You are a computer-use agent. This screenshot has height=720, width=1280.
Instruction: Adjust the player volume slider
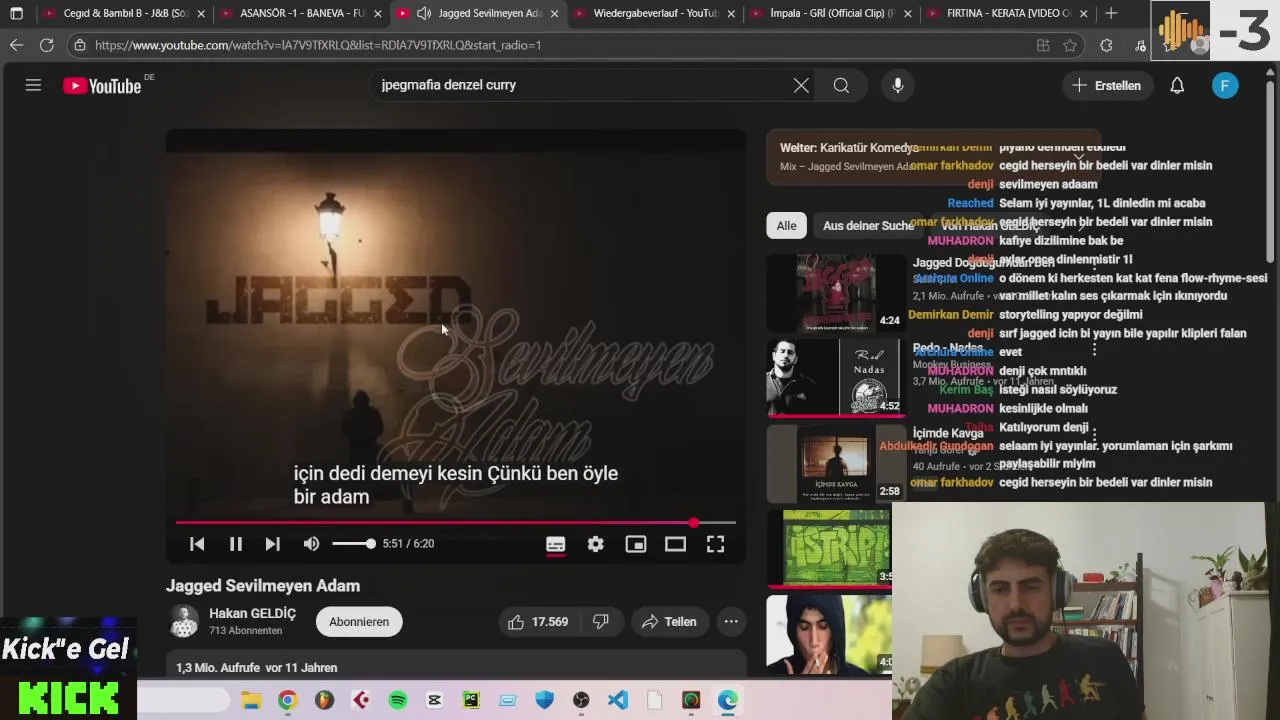[354, 543]
